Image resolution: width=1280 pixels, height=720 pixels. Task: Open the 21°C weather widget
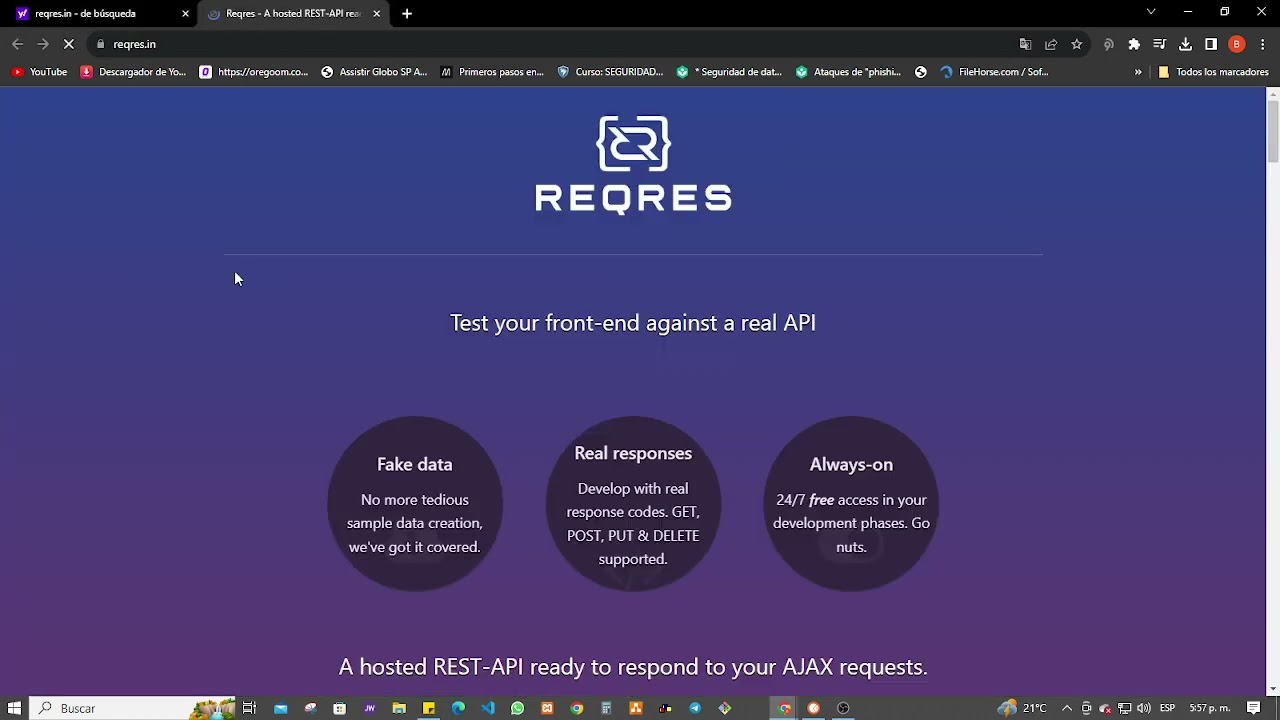[x=1024, y=708]
